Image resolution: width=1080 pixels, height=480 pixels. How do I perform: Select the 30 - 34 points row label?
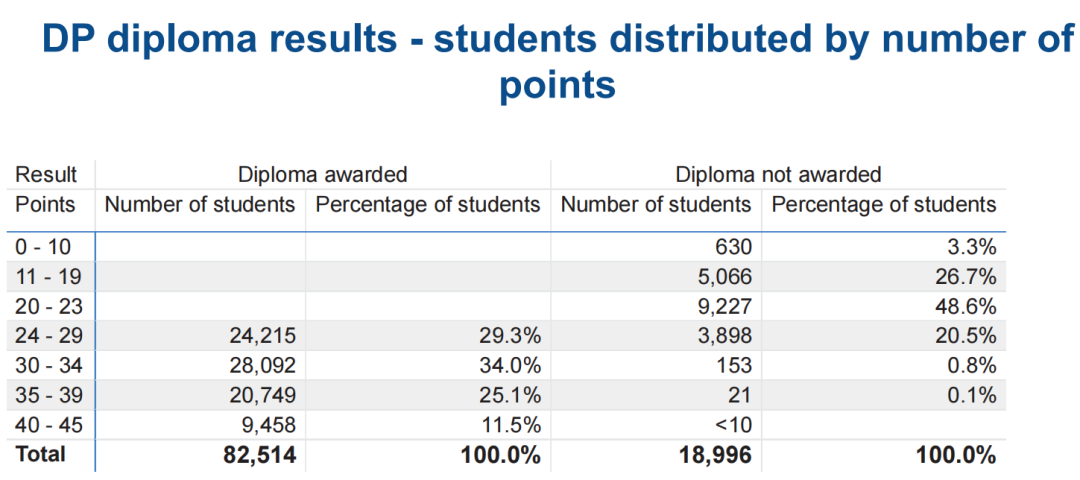[48, 365]
